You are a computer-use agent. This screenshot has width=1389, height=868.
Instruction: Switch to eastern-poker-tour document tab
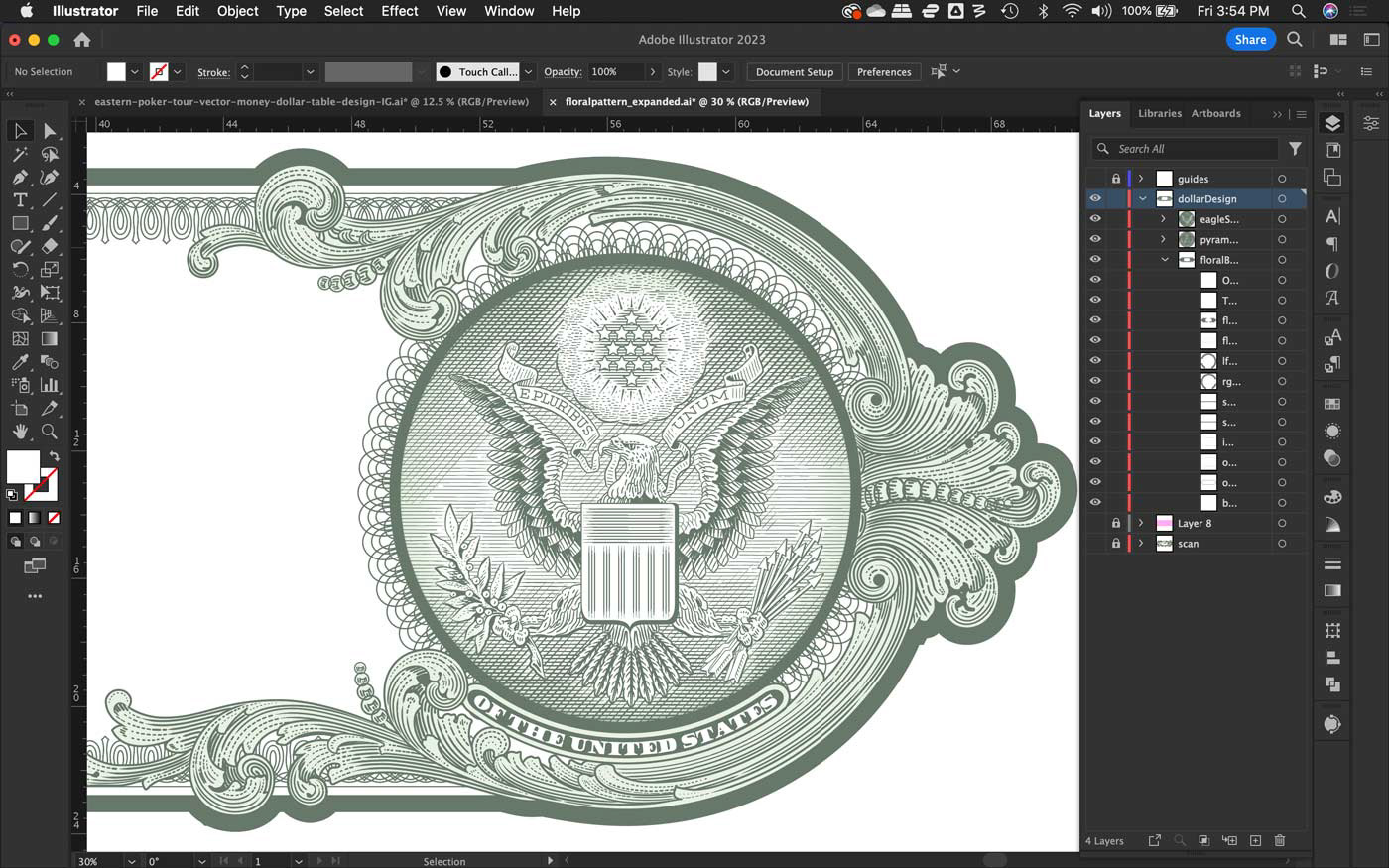(312, 101)
